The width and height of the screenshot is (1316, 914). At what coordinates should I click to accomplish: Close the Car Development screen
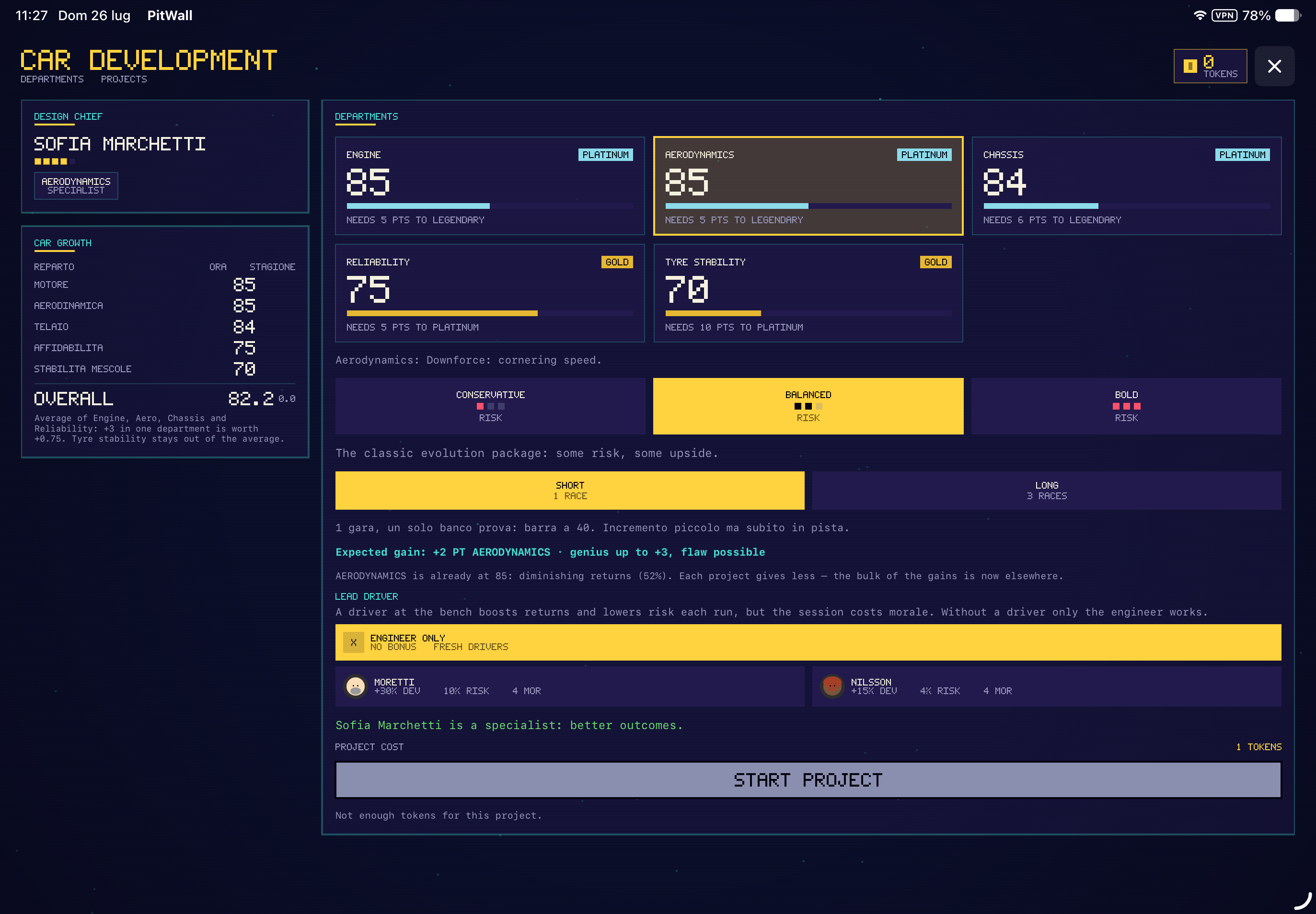click(x=1274, y=67)
